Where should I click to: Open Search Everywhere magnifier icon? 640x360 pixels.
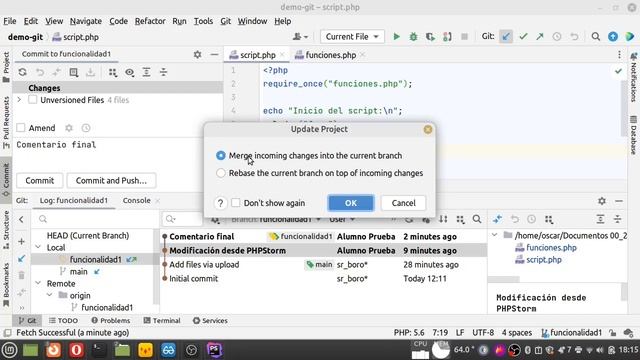tap(596, 37)
